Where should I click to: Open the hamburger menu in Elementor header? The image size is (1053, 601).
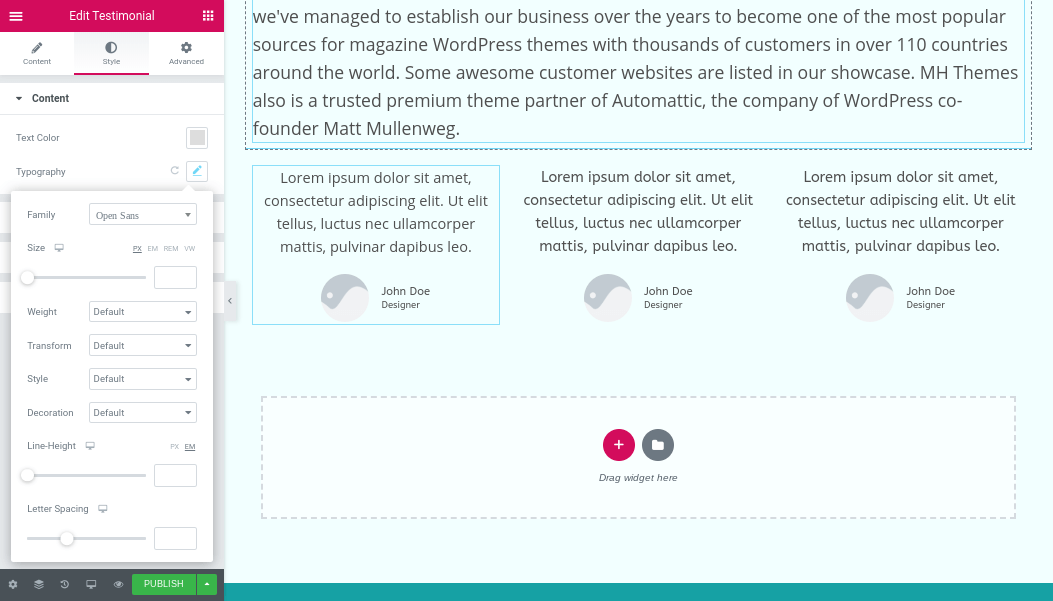tap(15, 16)
